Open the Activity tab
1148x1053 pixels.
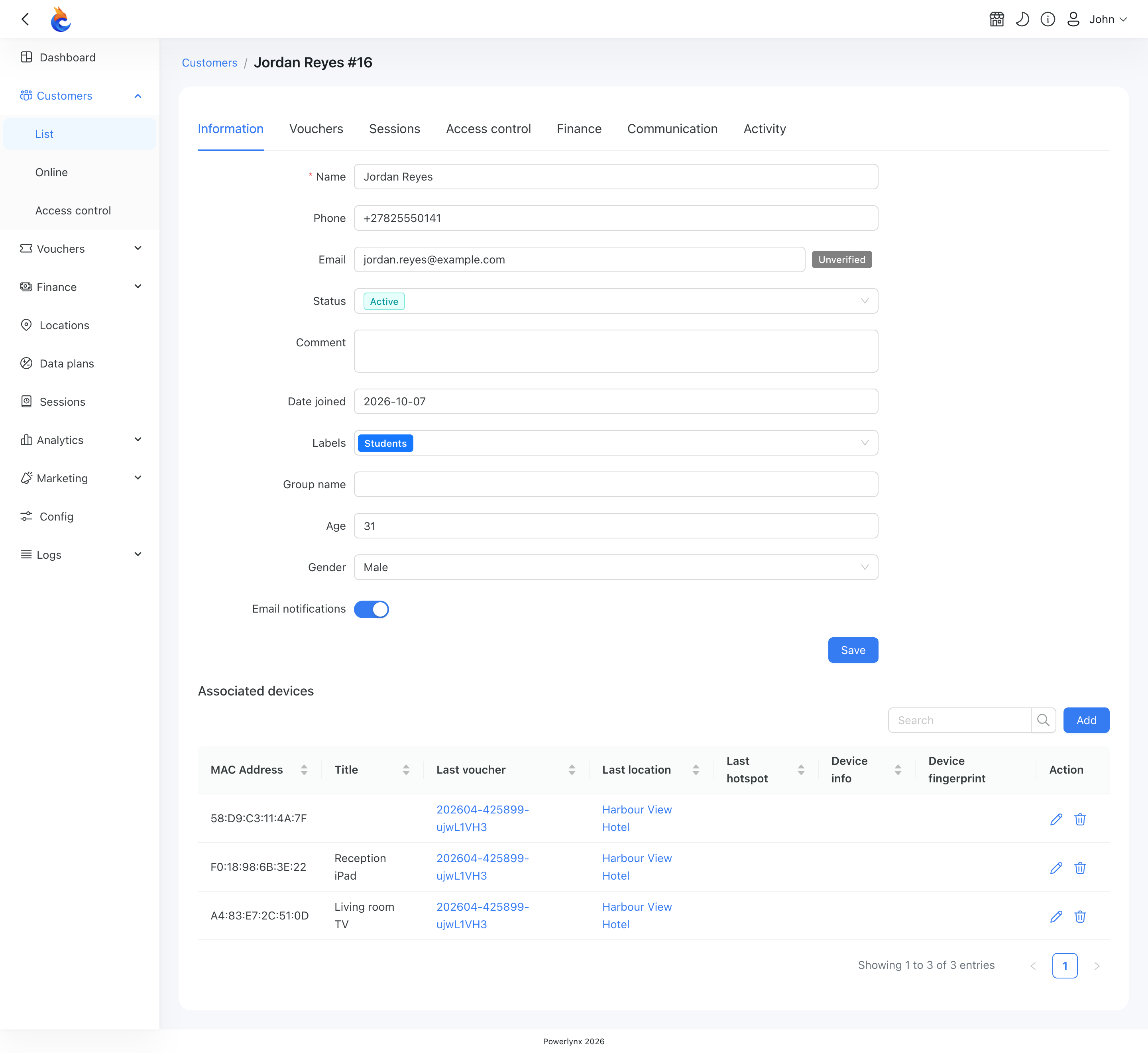(x=765, y=129)
